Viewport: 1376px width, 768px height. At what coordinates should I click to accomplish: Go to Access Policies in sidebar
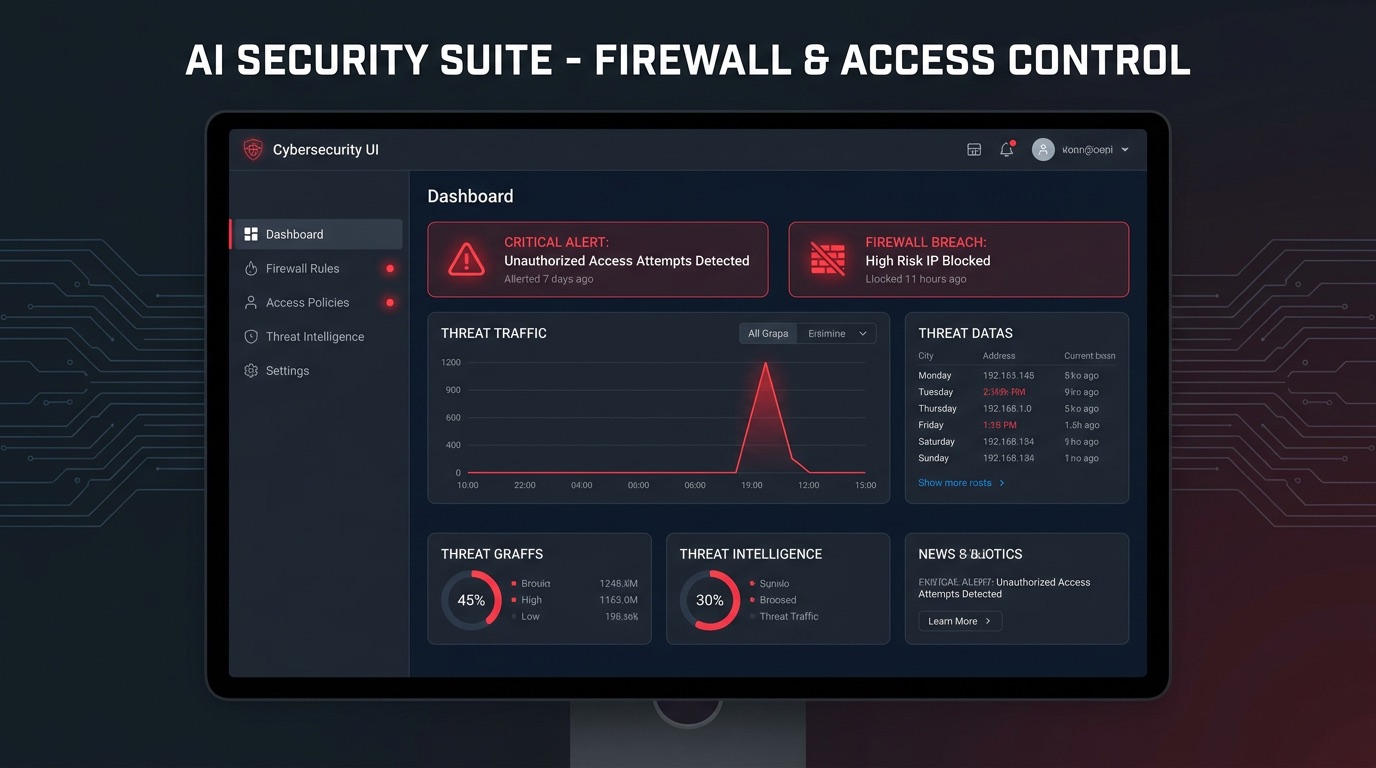(316, 302)
